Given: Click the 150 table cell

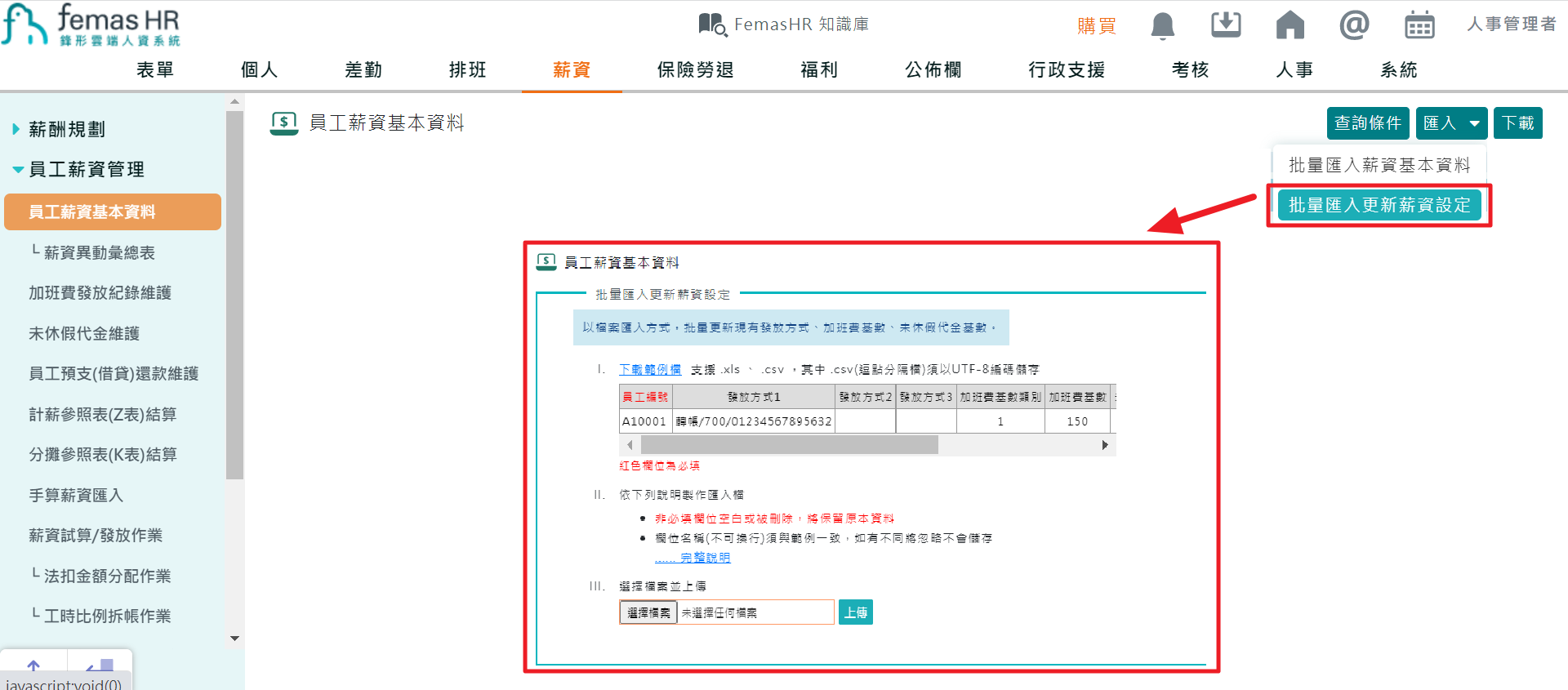Looking at the screenshot, I should [x=1078, y=421].
